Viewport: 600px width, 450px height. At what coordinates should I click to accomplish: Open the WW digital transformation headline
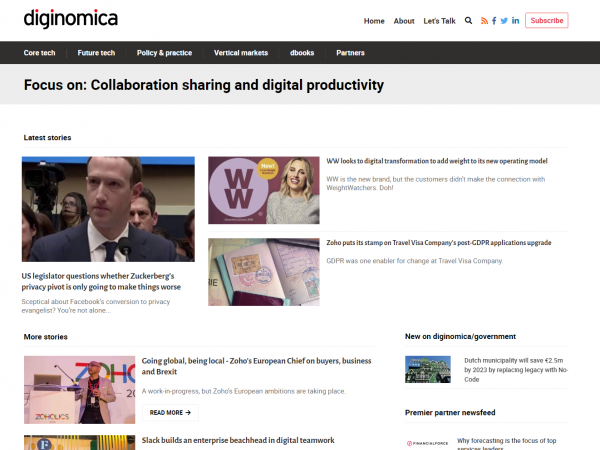point(437,161)
